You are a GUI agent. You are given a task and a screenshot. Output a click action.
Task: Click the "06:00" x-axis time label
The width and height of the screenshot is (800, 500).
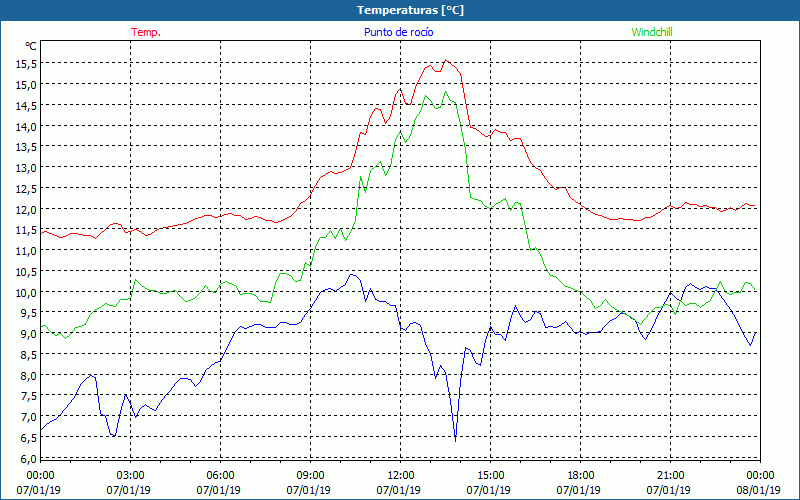(220, 475)
